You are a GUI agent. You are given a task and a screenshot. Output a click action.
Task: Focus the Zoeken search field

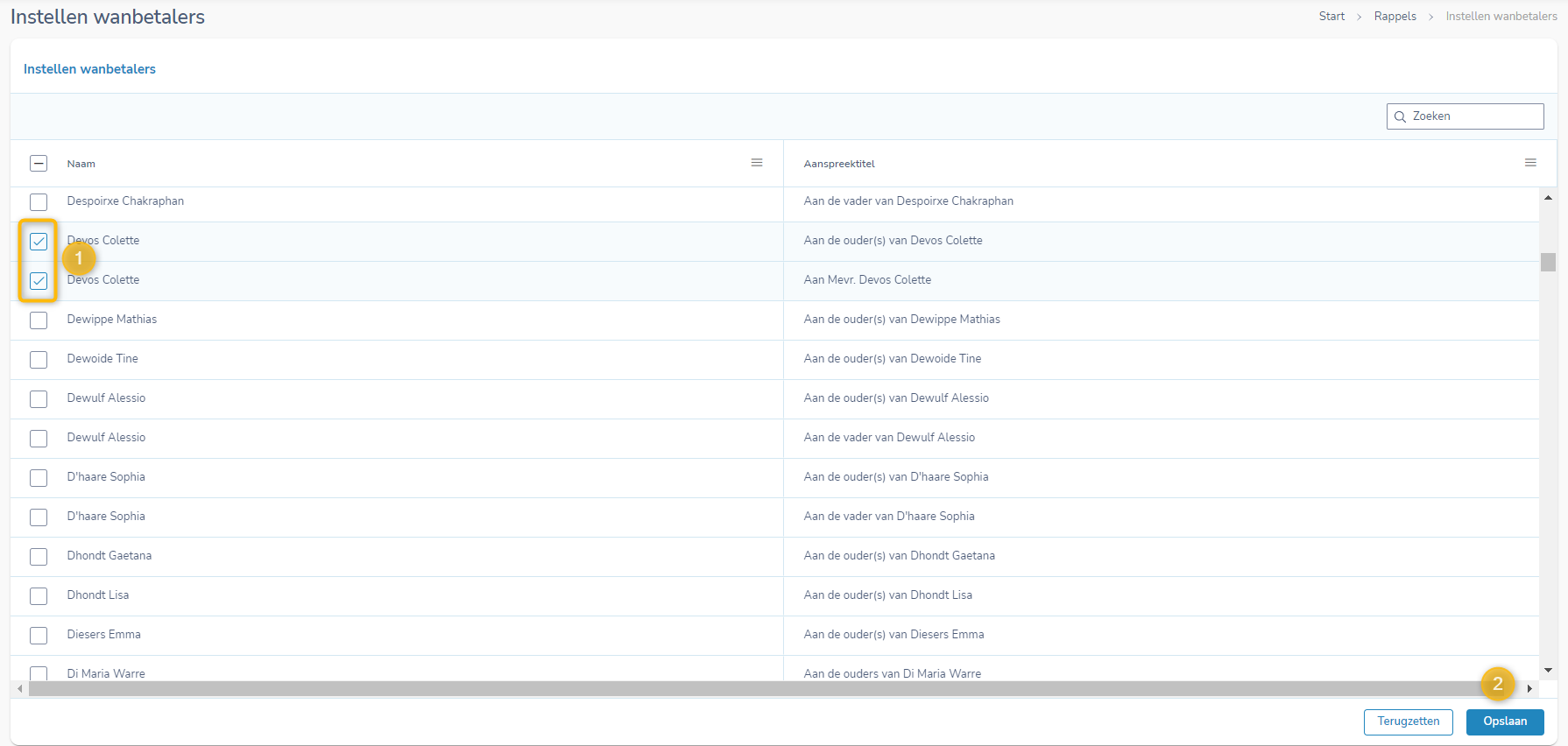point(1473,116)
